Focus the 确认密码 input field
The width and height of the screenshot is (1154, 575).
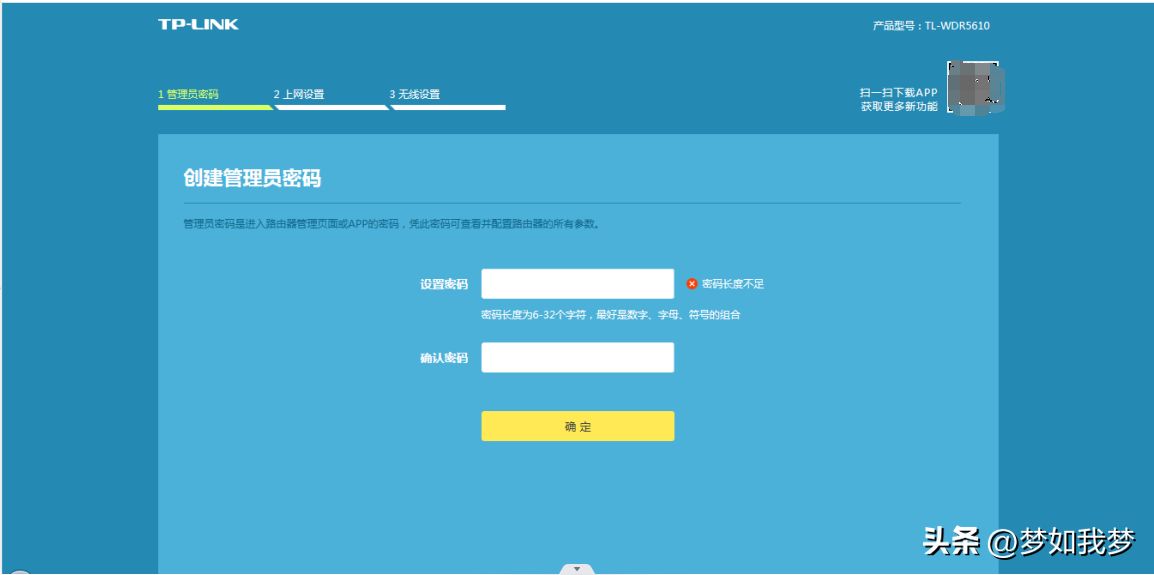pyautogui.click(x=577, y=357)
